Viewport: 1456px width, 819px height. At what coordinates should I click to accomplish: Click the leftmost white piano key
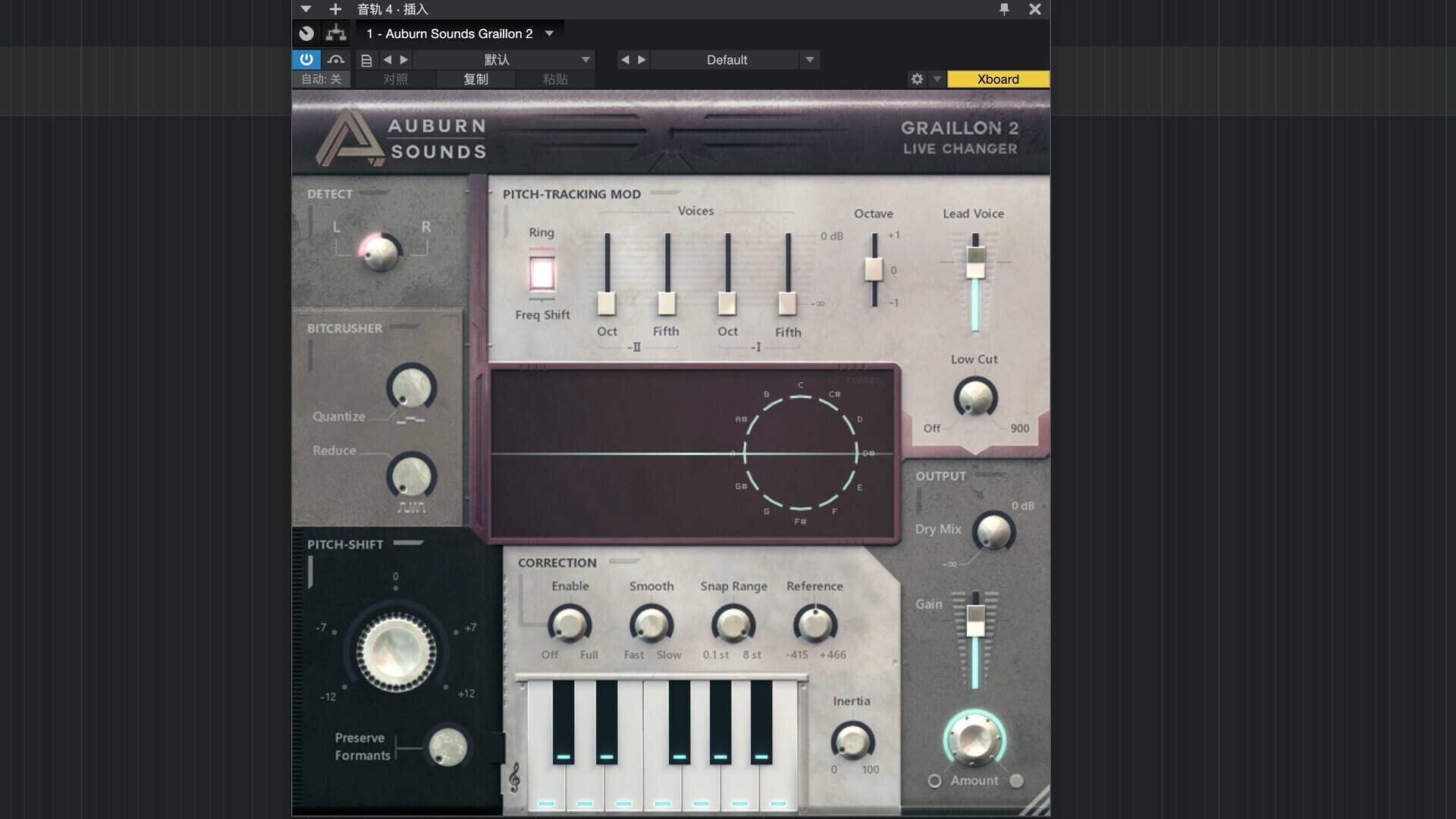pyautogui.click(x=546, y=785)
